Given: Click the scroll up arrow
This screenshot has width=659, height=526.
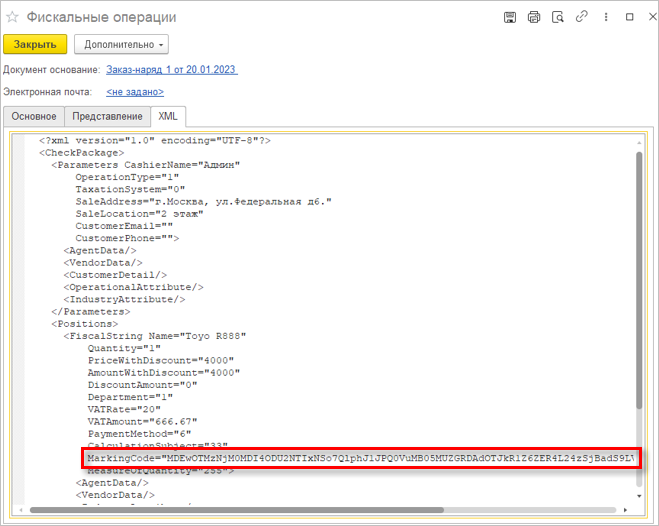Looking at the screenshot, I should (640, 140).
